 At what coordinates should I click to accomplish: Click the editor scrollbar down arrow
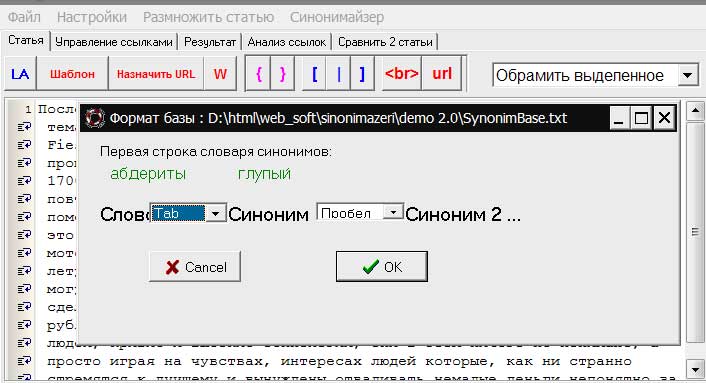click(695, 369)
